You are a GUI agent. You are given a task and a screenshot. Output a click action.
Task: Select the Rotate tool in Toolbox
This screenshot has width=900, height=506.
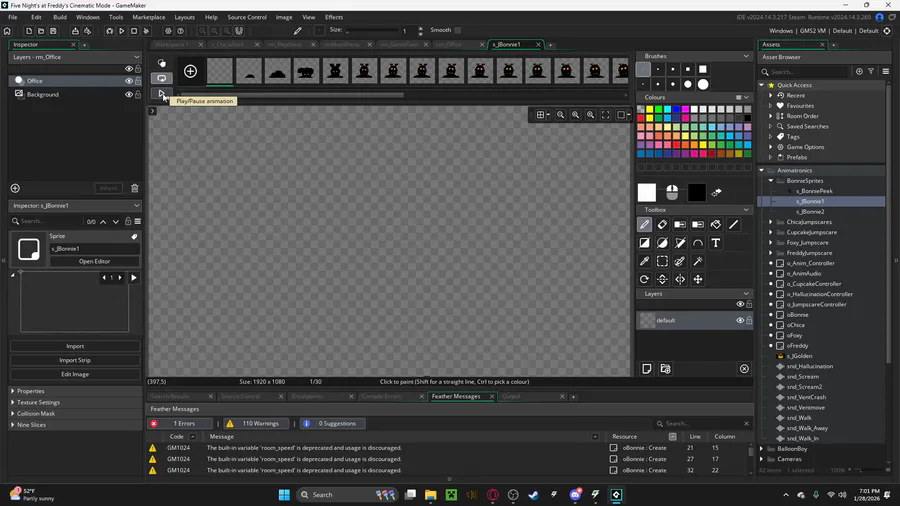pos(644,279)
